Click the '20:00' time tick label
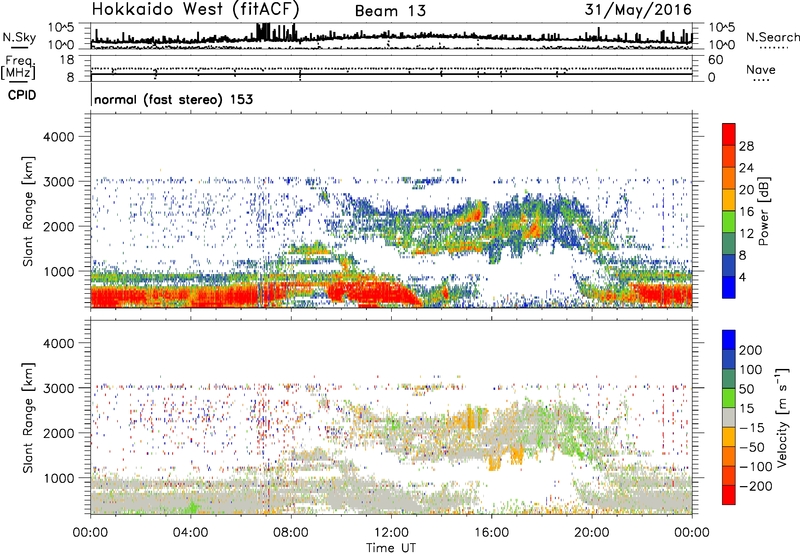The image size is (800, 554). [591, 533]
